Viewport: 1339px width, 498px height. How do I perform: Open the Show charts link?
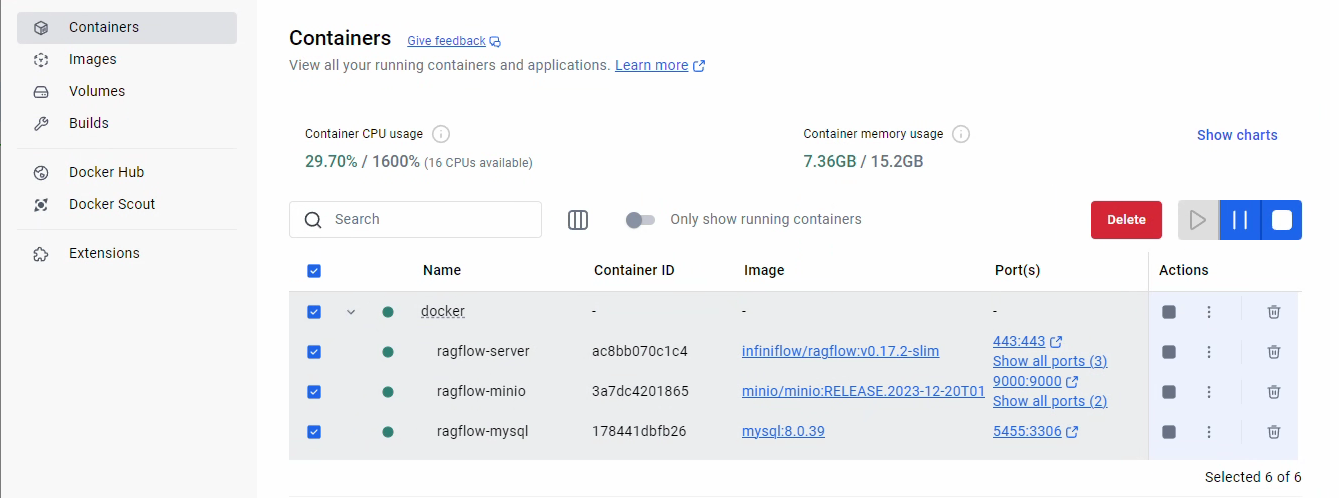click(1237, 135)
